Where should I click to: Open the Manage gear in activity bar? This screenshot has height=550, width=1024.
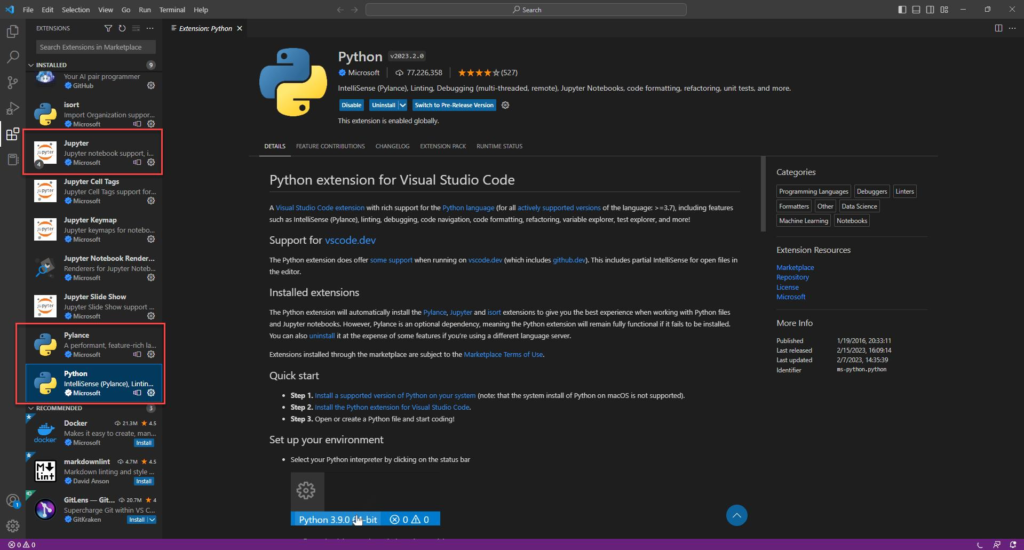(x=12, y=526)
